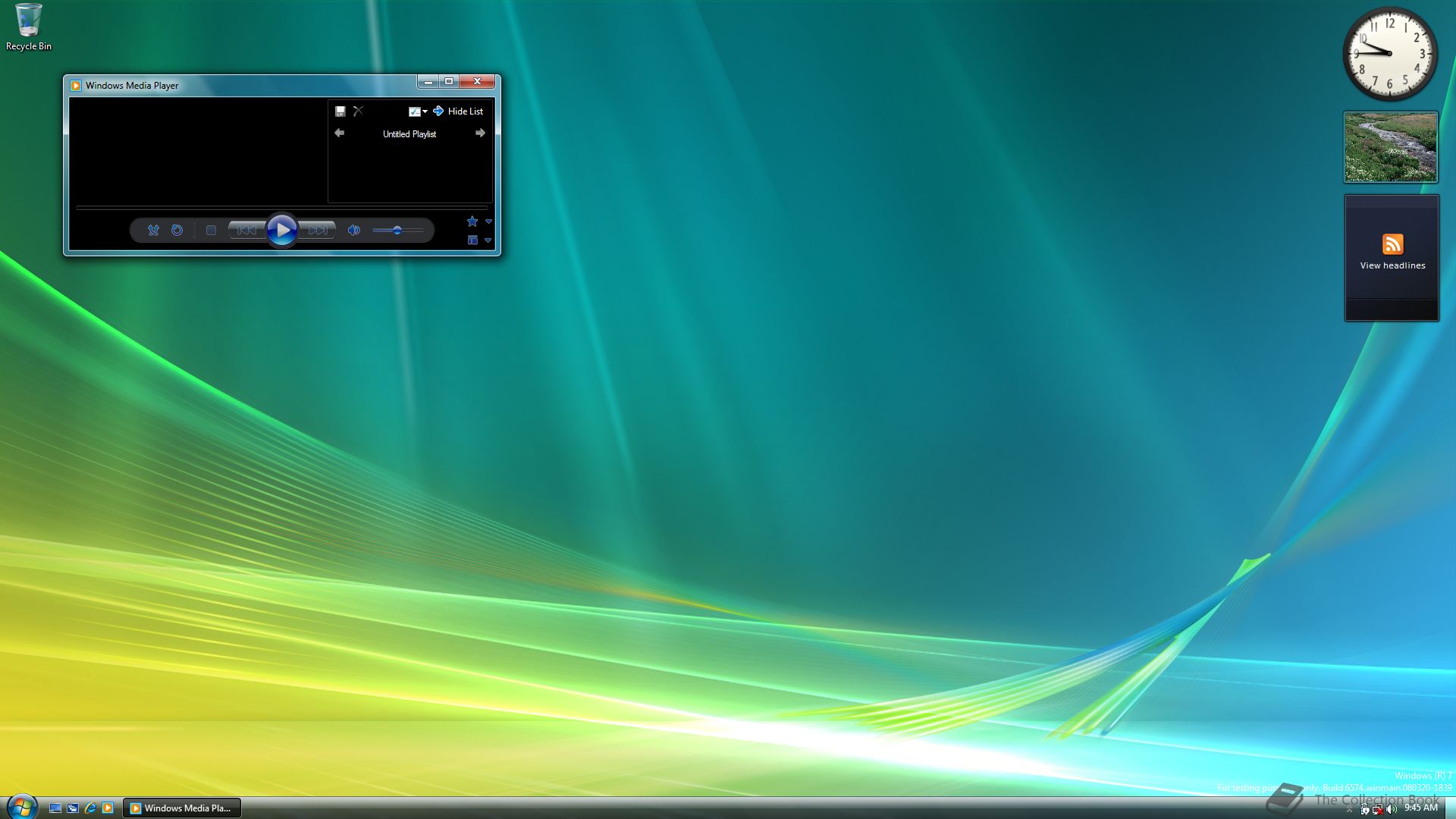Image resolution: width=1456 pixels, height=819 pixels.
Task: Click the safely remove hardware tray icon
Action: [1364, 809]
